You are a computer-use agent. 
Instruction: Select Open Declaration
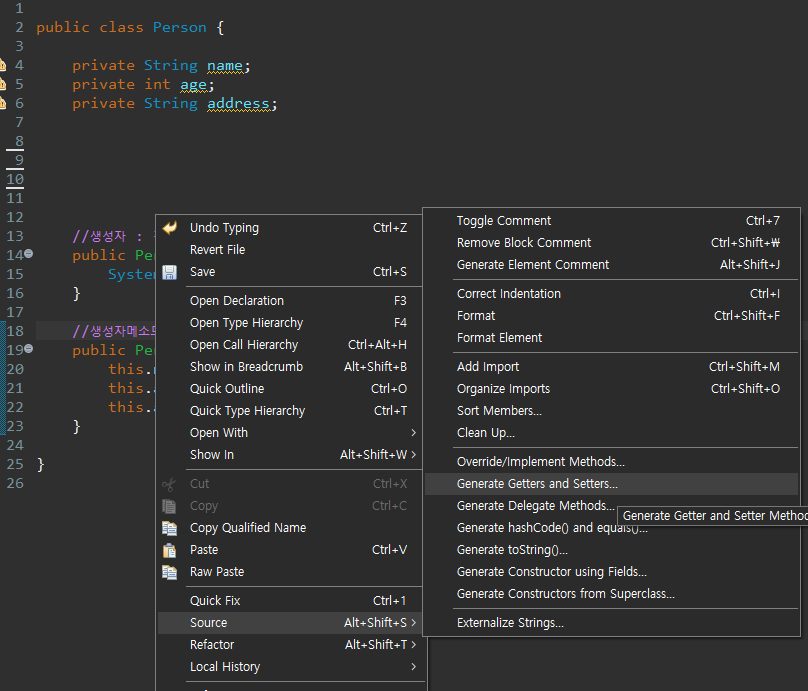(x=290, y=301)
